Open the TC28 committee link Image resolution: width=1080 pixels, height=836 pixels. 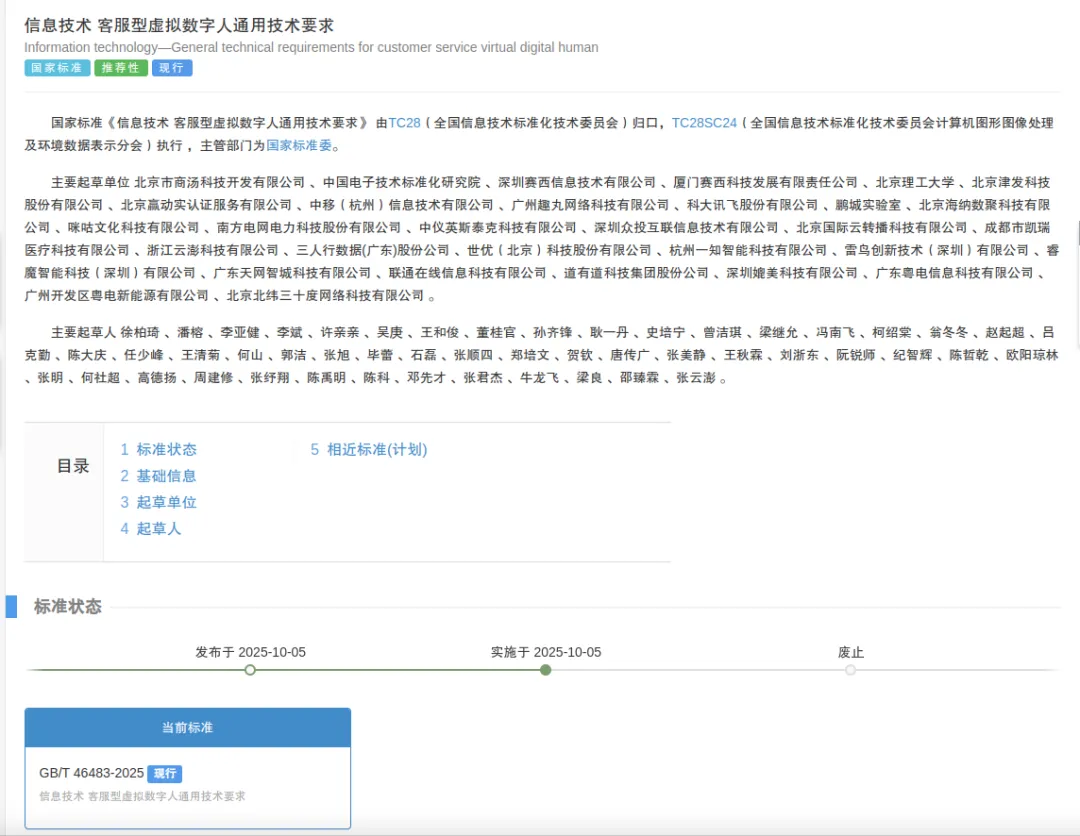click(404, 122)
